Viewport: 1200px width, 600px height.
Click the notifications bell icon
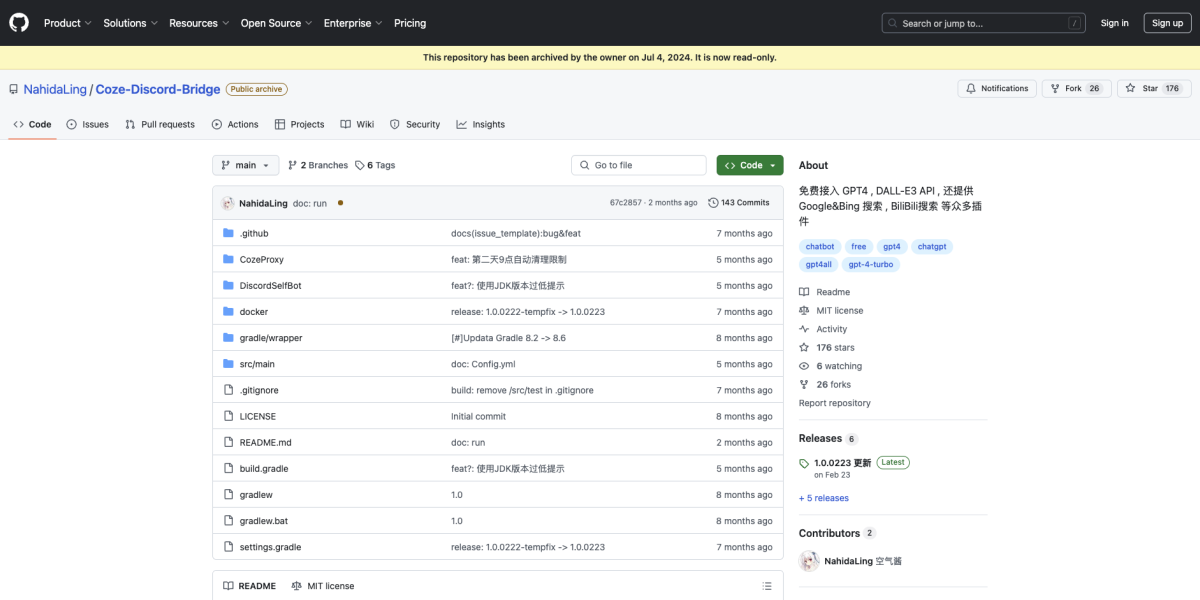[x=970, y=89]
